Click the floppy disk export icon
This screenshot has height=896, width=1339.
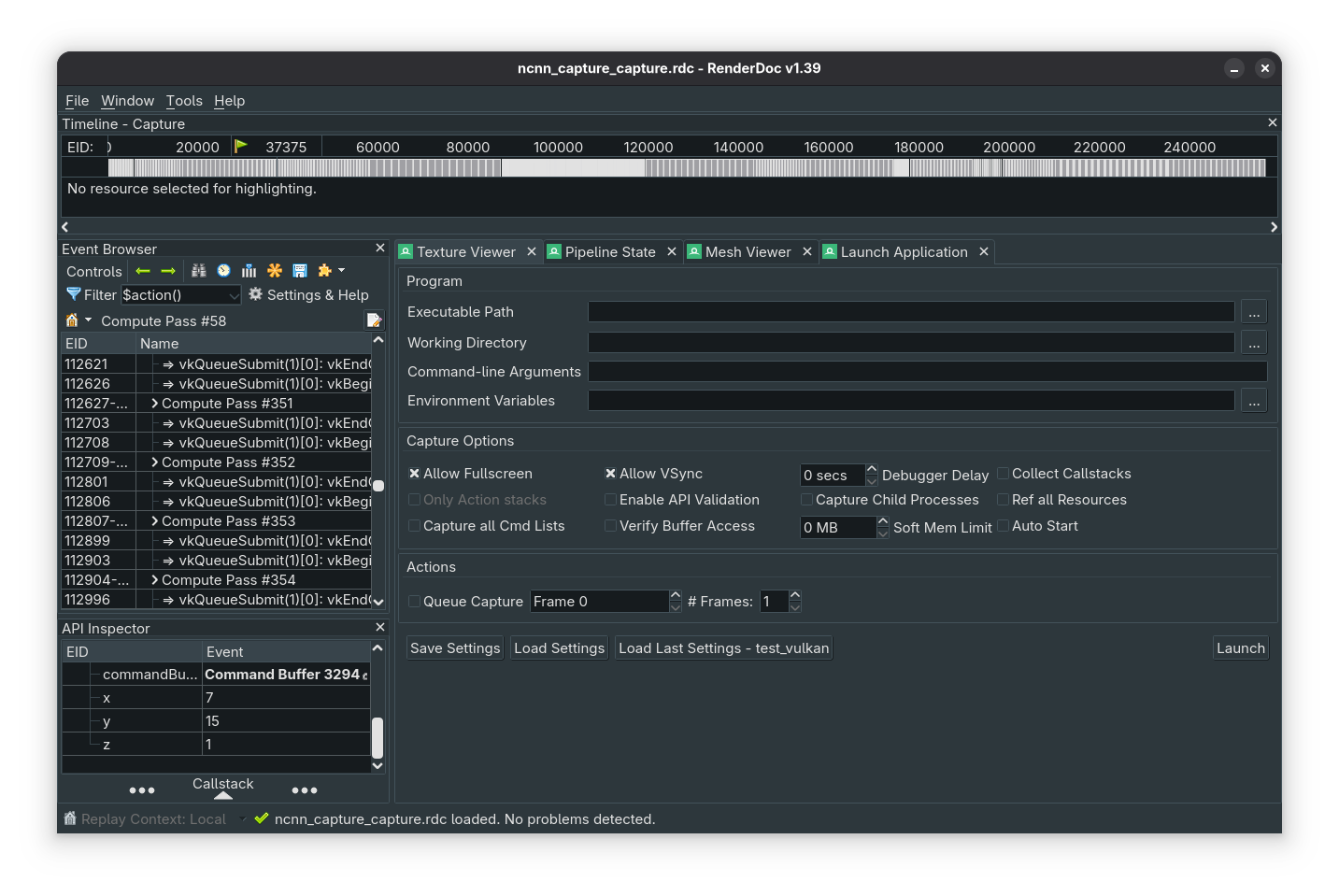click(x=300, y=271)
